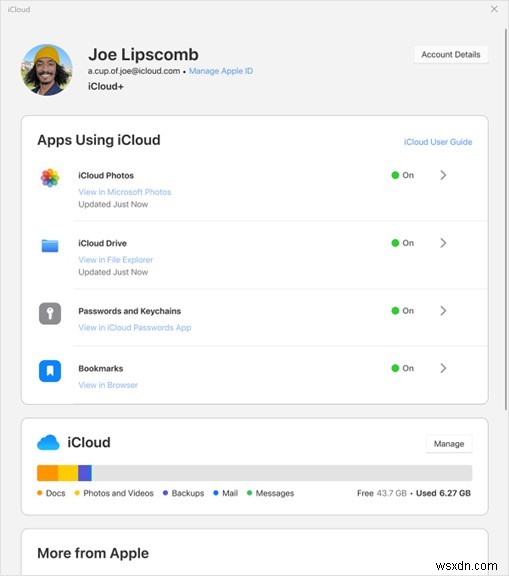Click the iCloud Photos title text
Screen dimensions: 509x576
pyautogui.click(x=106, y=176)
